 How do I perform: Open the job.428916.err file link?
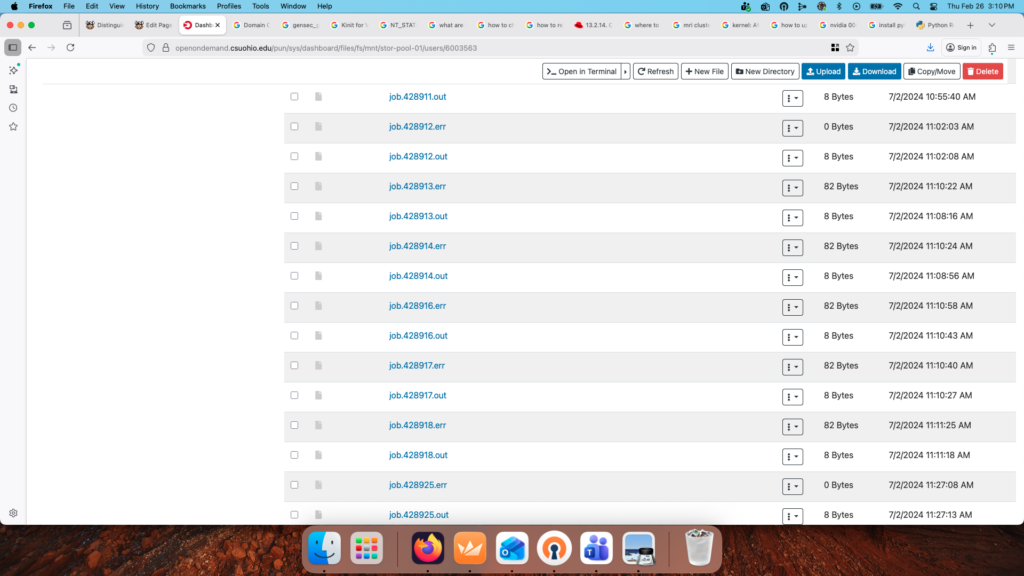(417, 306)
